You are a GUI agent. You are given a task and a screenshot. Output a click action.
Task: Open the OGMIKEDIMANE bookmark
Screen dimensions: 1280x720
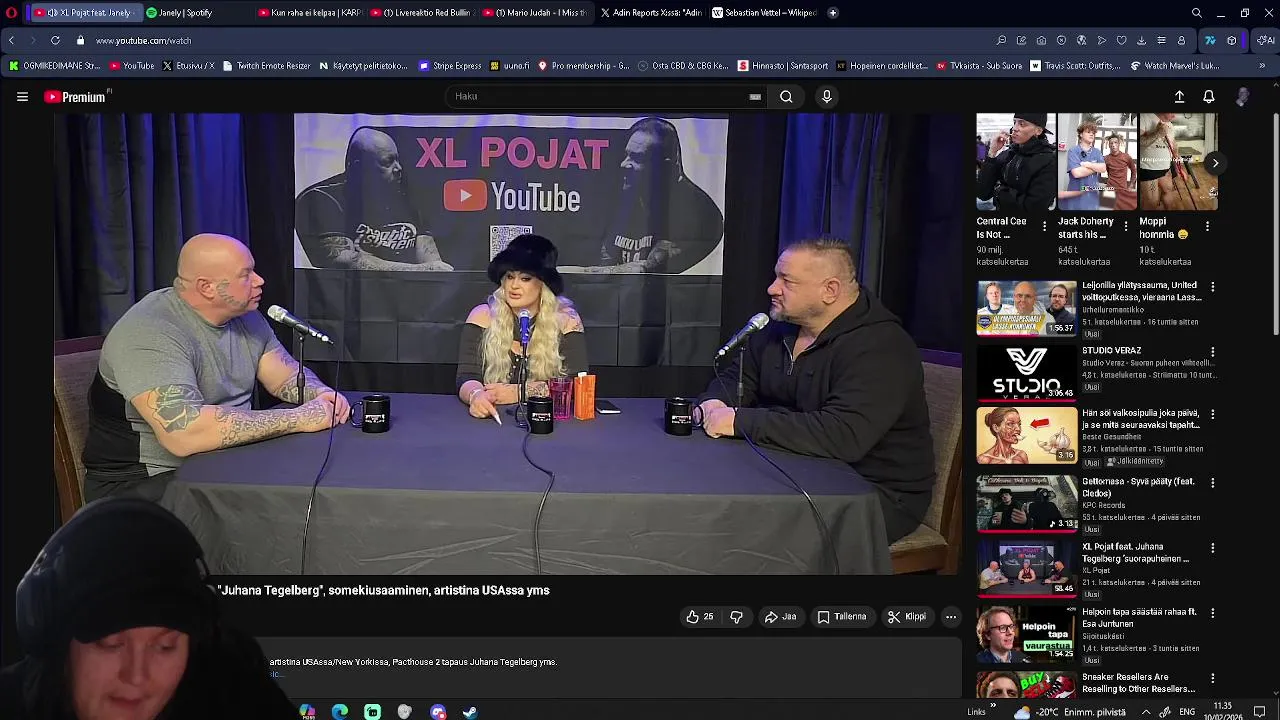(x=55, y=66)
